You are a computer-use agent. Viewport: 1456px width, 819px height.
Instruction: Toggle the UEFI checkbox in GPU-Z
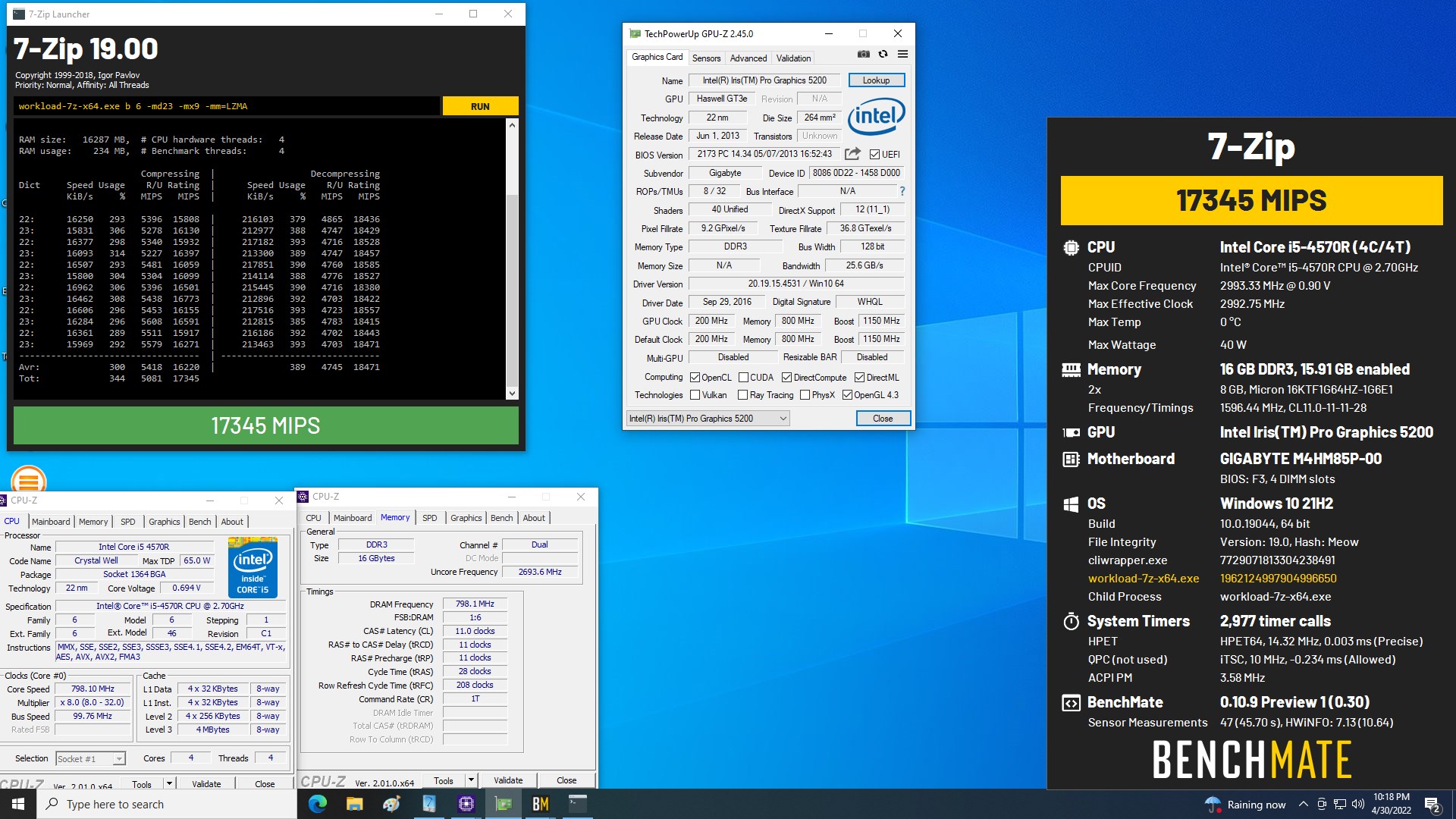(x=874, y=155)
